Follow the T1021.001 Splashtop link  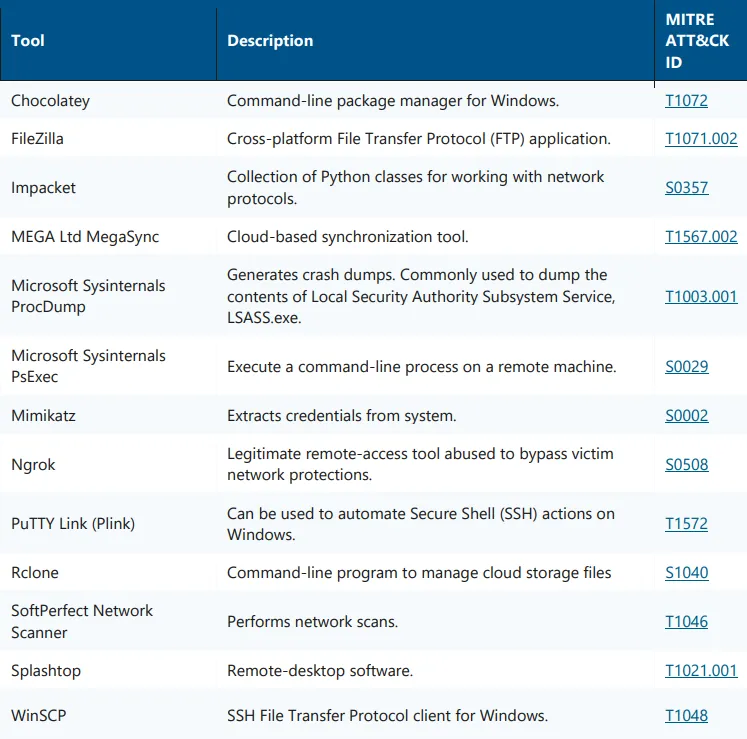pyautogui.click(x=701, y=670)
